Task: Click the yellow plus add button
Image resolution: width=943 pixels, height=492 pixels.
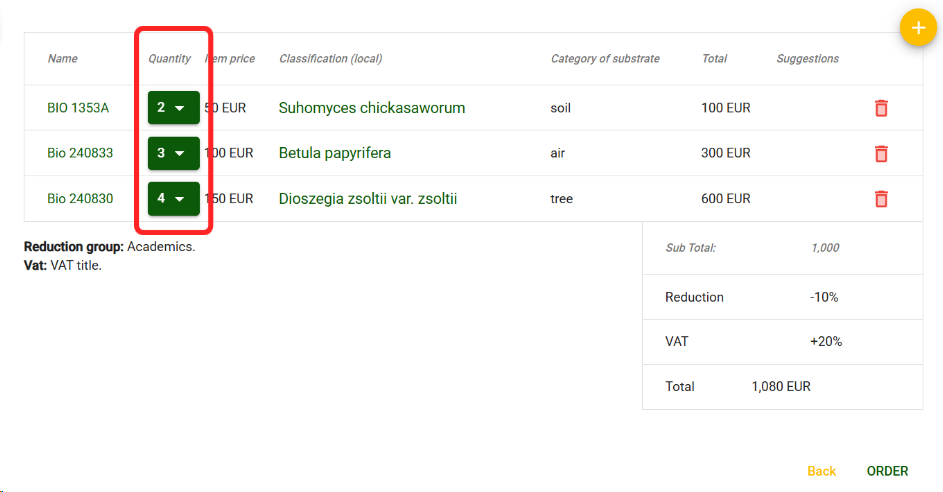Action: (x=918, y=28)
